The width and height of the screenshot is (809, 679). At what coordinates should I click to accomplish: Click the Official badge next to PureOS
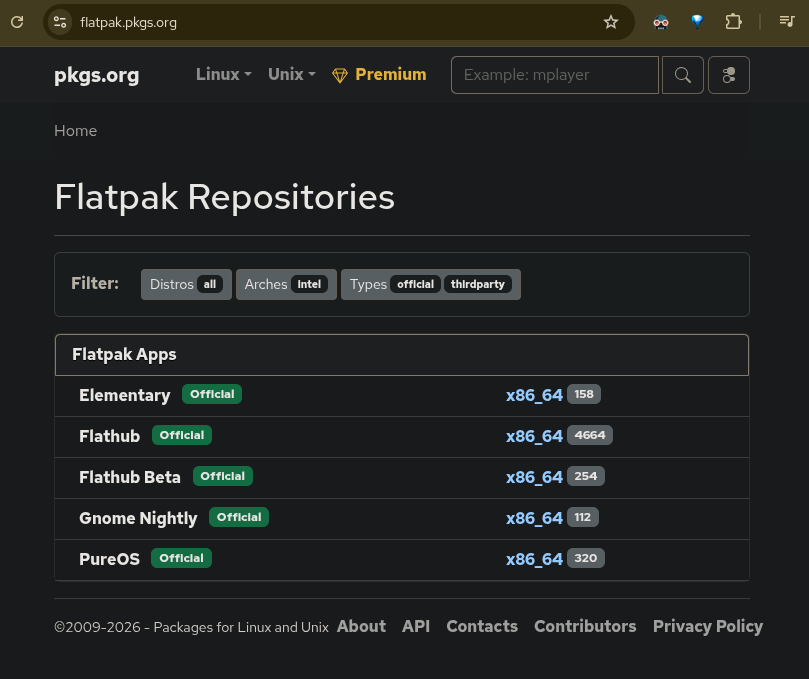point(181,558)
